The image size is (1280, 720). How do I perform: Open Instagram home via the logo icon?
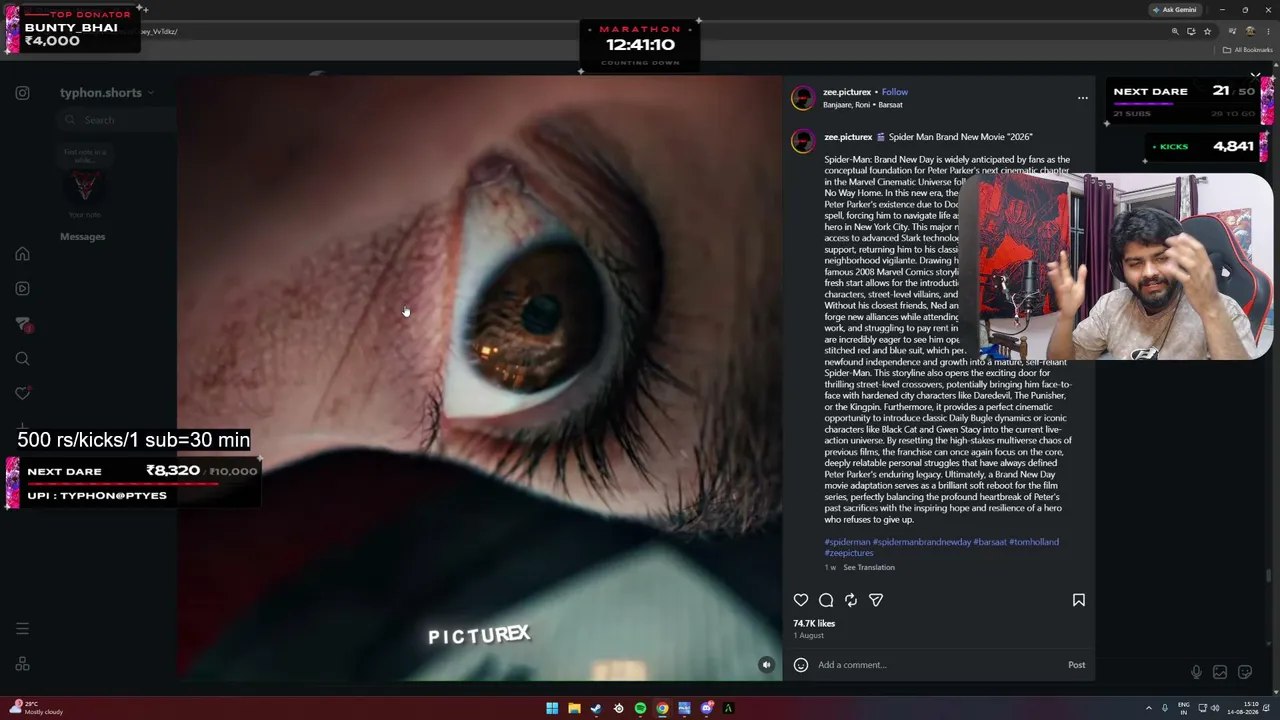(22, 93)
